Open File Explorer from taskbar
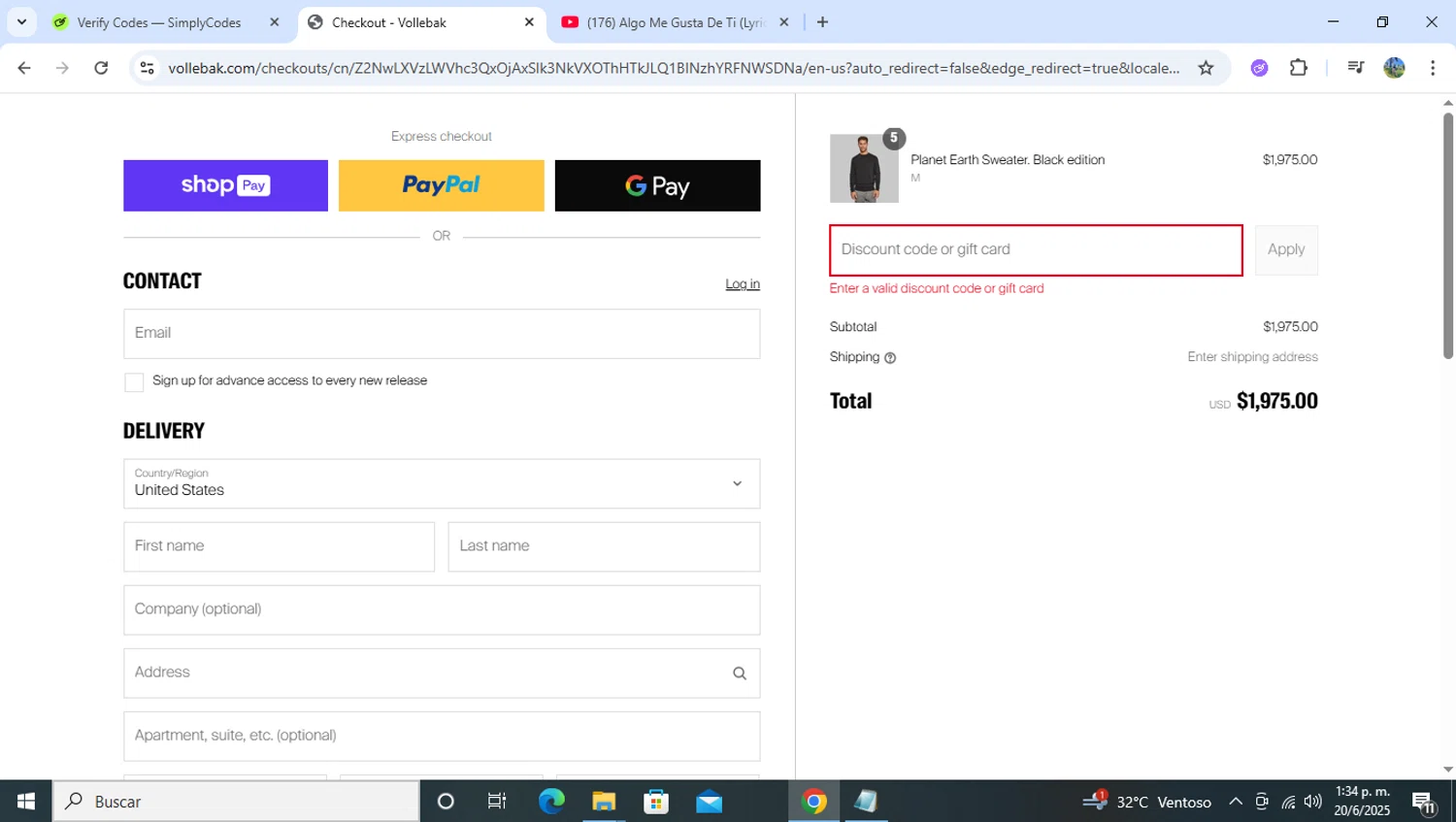 [604, 802]
